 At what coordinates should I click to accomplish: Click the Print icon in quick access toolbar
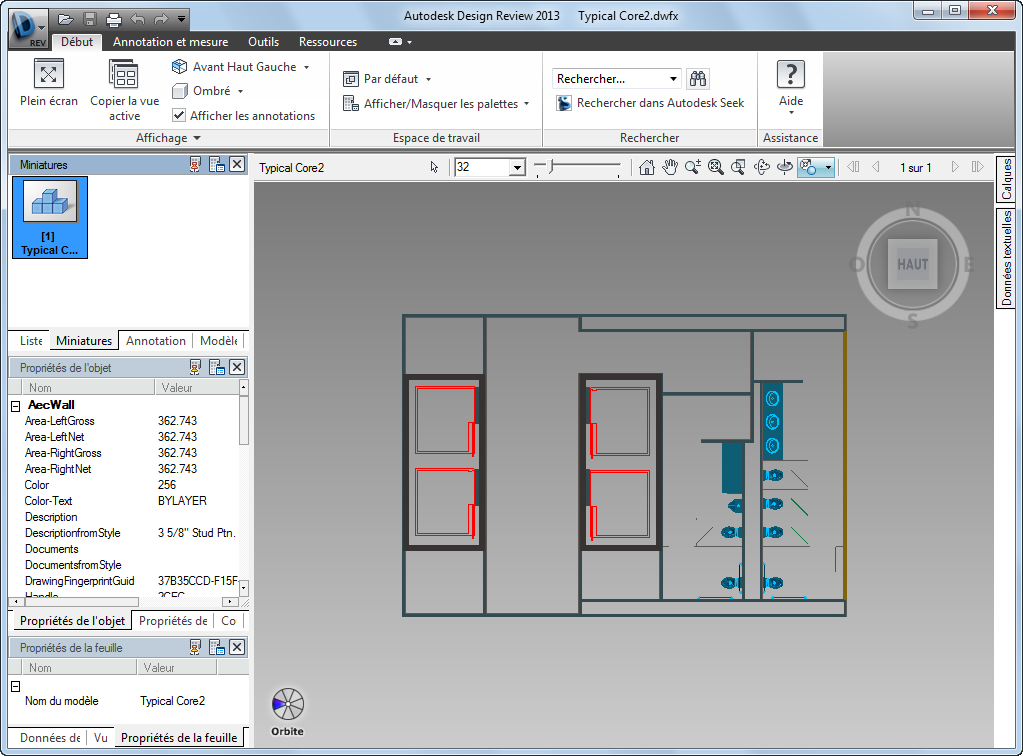[114, 19]
